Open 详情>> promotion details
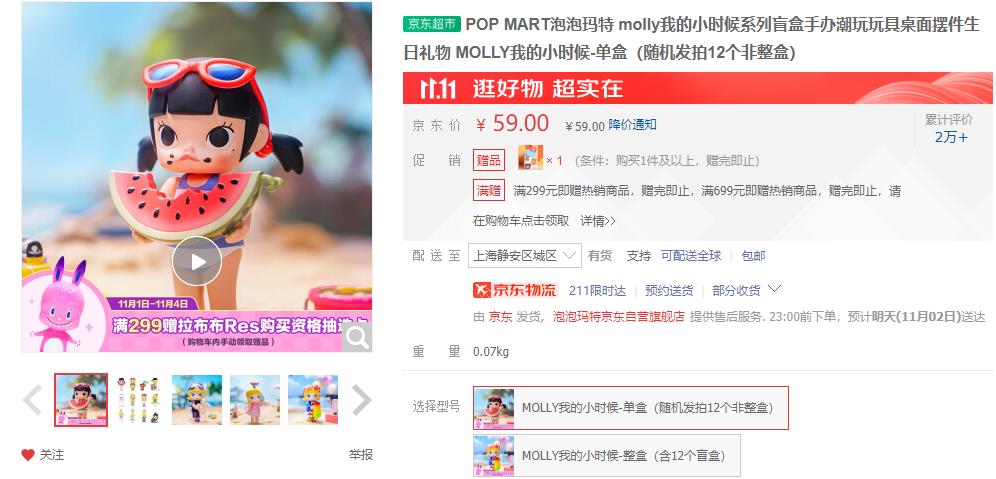The height and width of the screenshot is (479, 996). pos(598,221)
